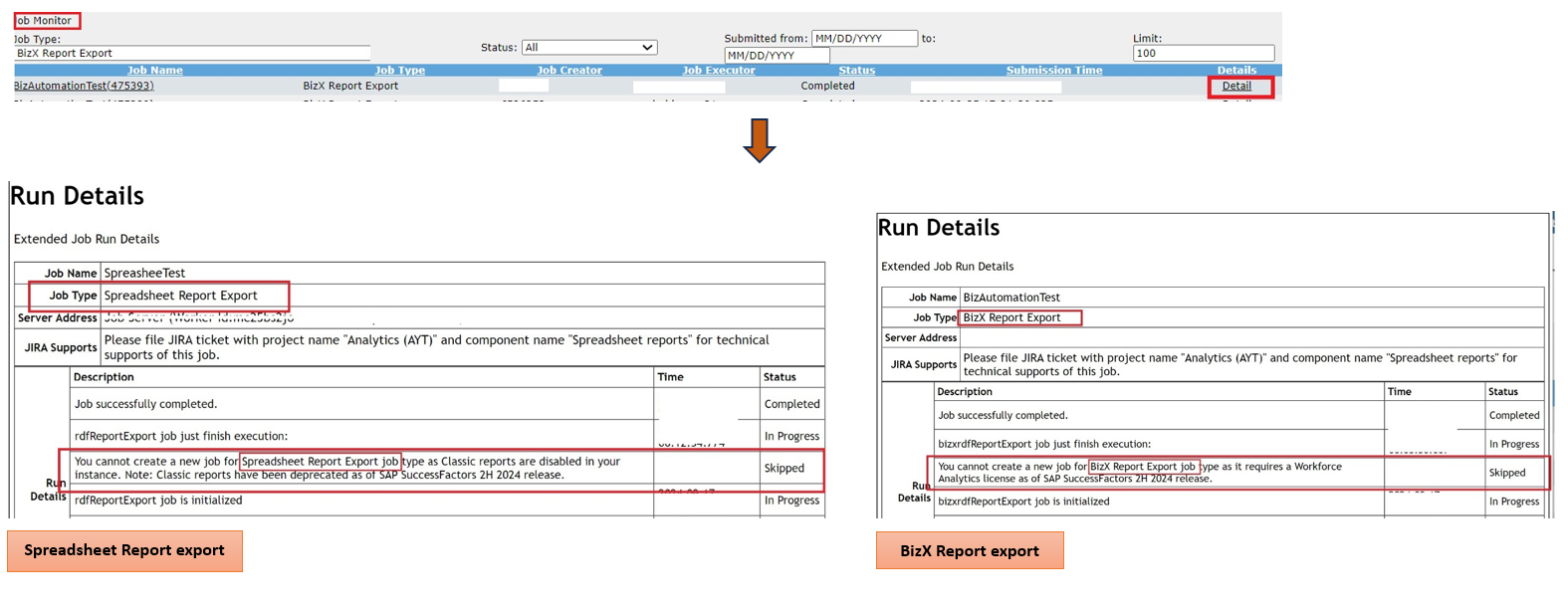The height and width of the screenshot is (607, 1568).
Task: Click the Job Type field containing BizX Report Export
Action: pos(192,54)
